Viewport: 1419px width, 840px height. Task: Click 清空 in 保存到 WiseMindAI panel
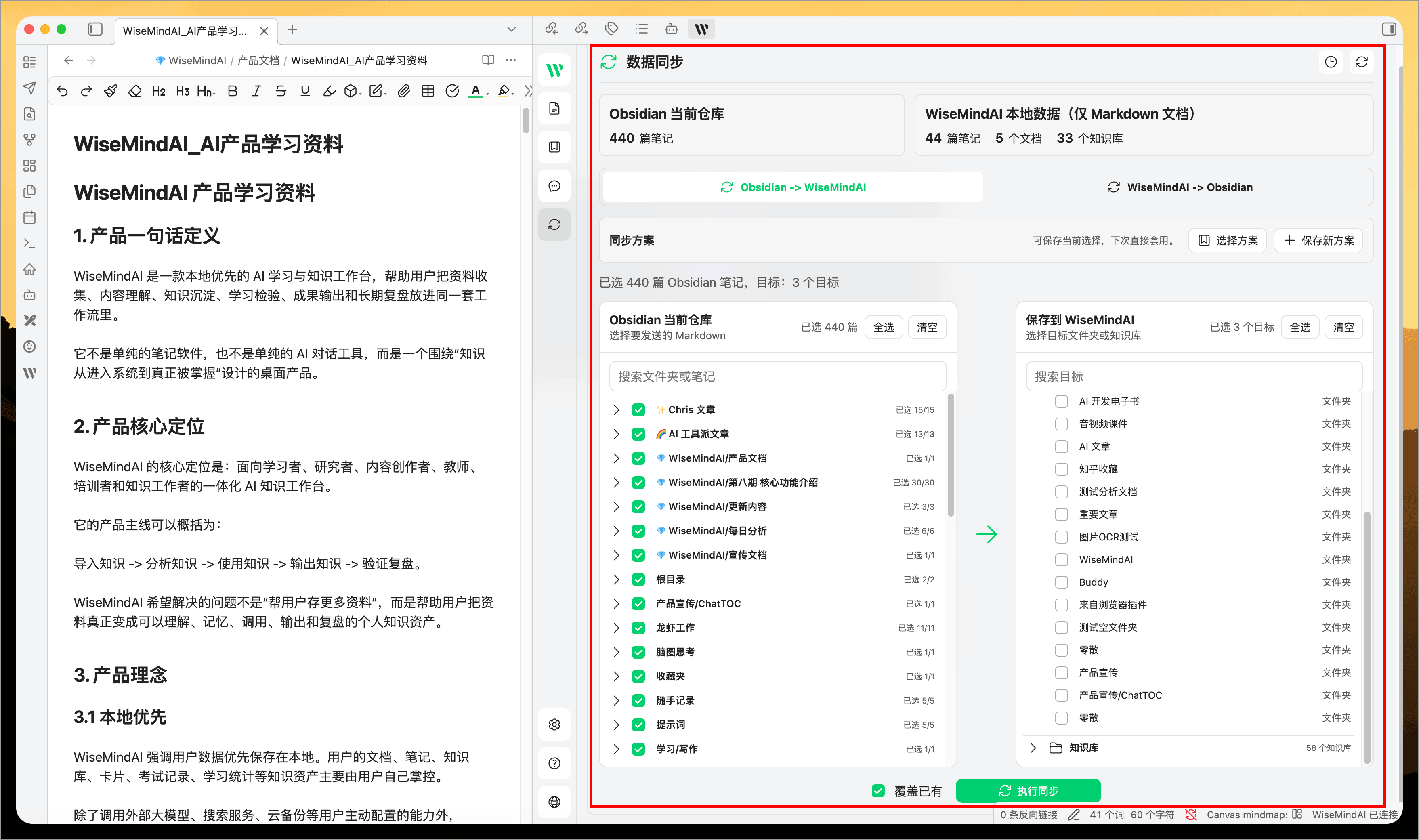[x=1344, y=328]
